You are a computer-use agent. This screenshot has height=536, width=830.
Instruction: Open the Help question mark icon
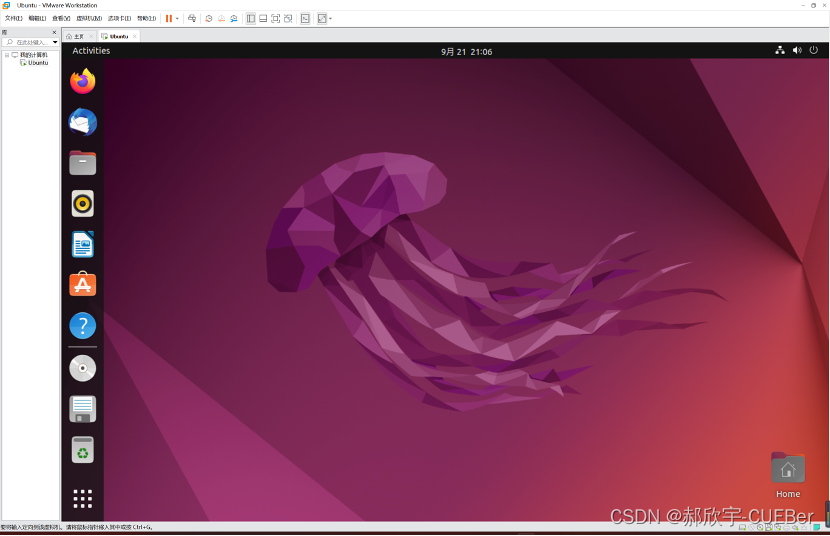pos(83,325)
